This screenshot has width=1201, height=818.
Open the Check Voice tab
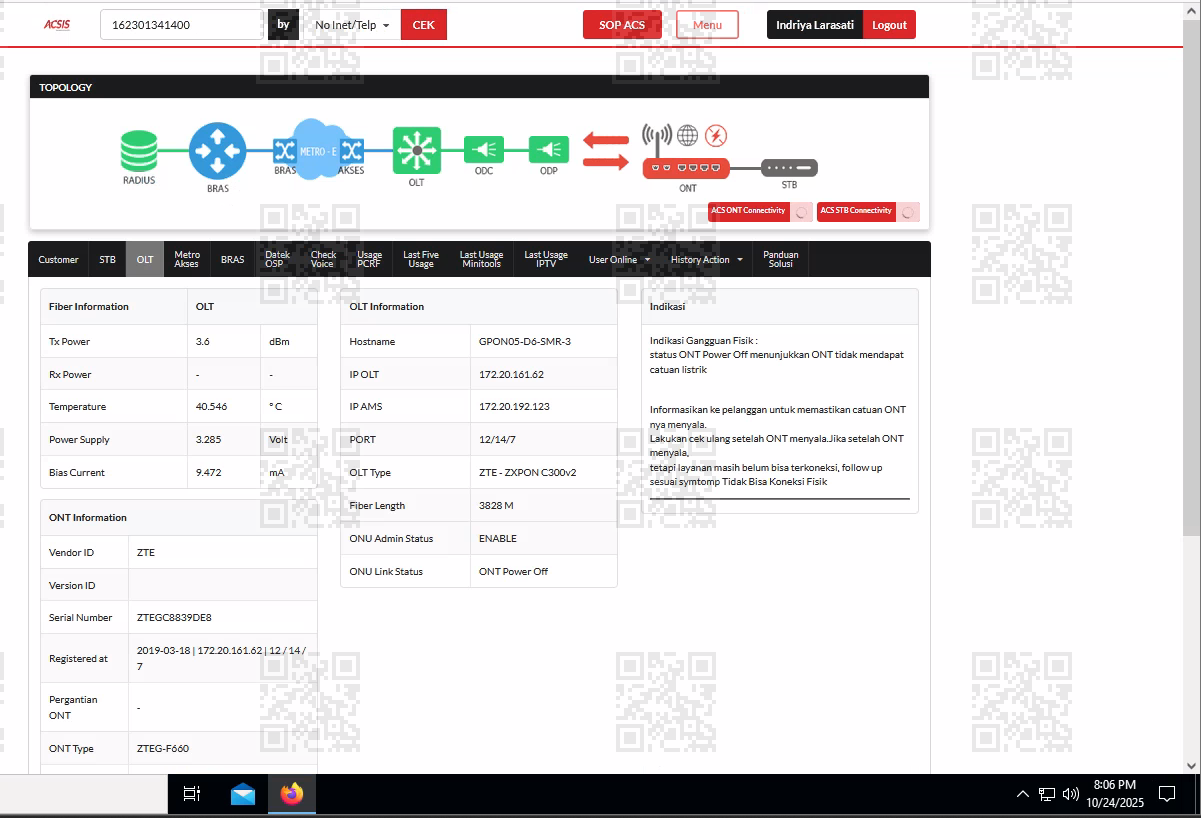tap(323, 260)
